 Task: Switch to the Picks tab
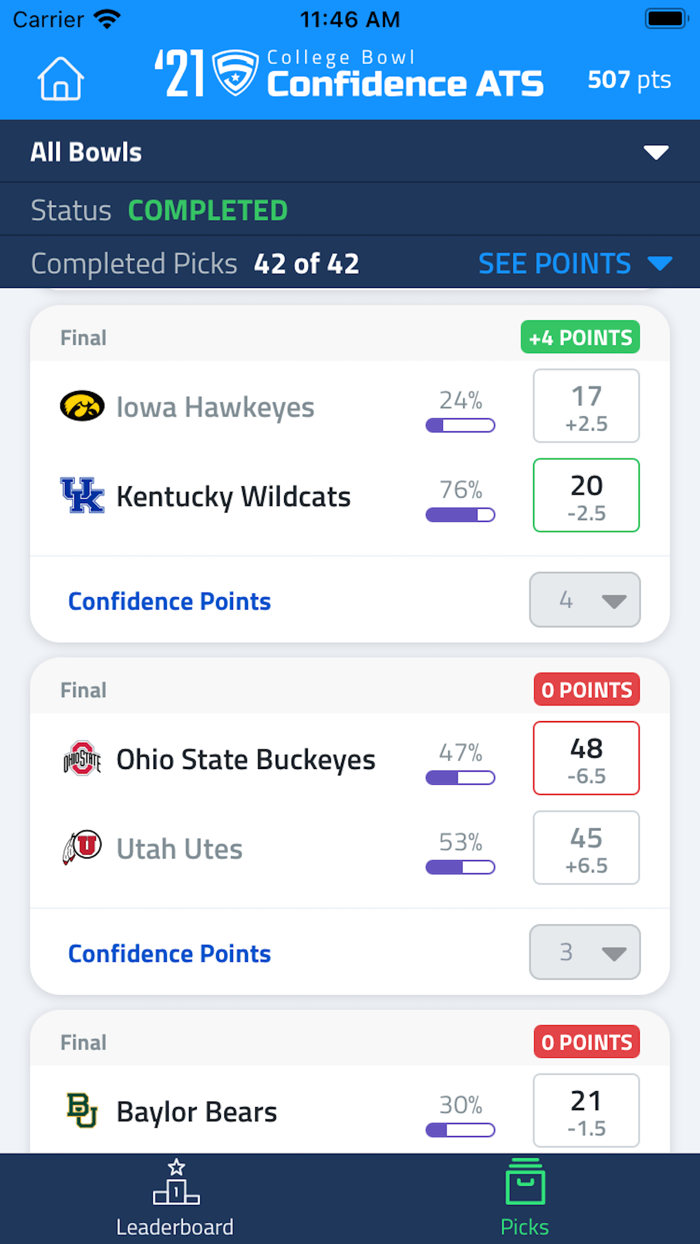[525, 1198]
